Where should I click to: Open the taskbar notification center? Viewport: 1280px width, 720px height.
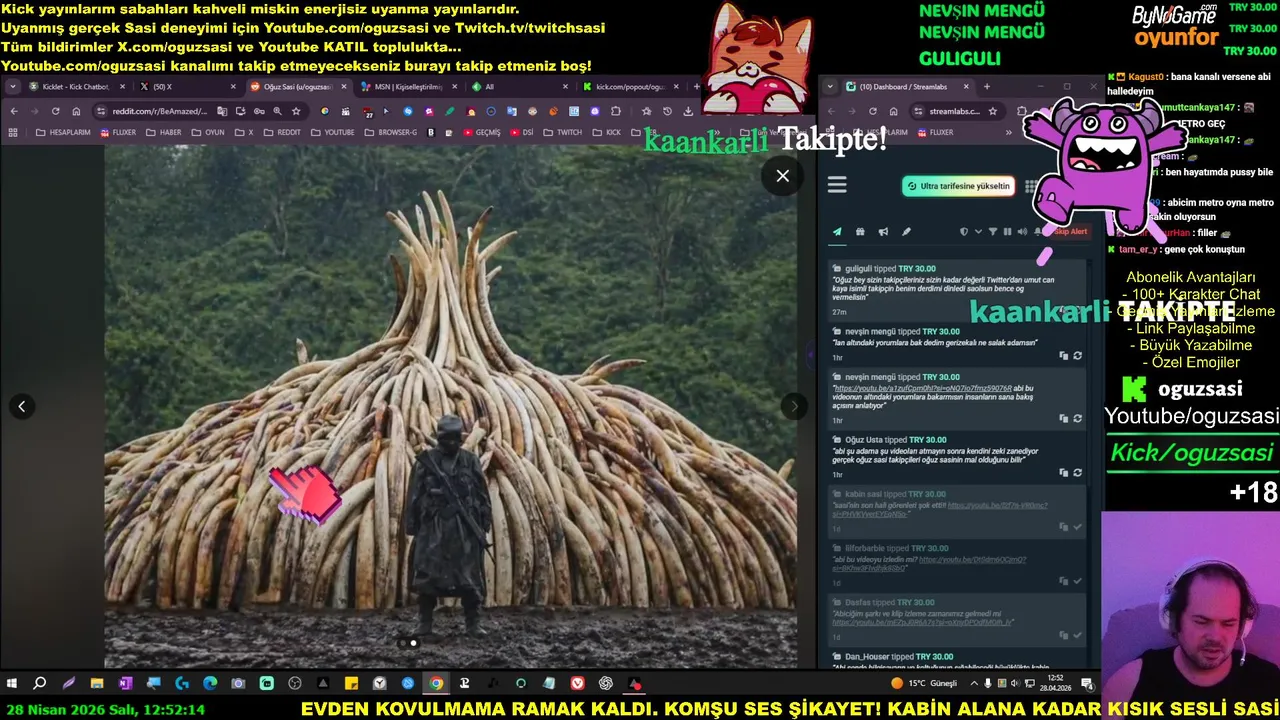pos(1087,684)
